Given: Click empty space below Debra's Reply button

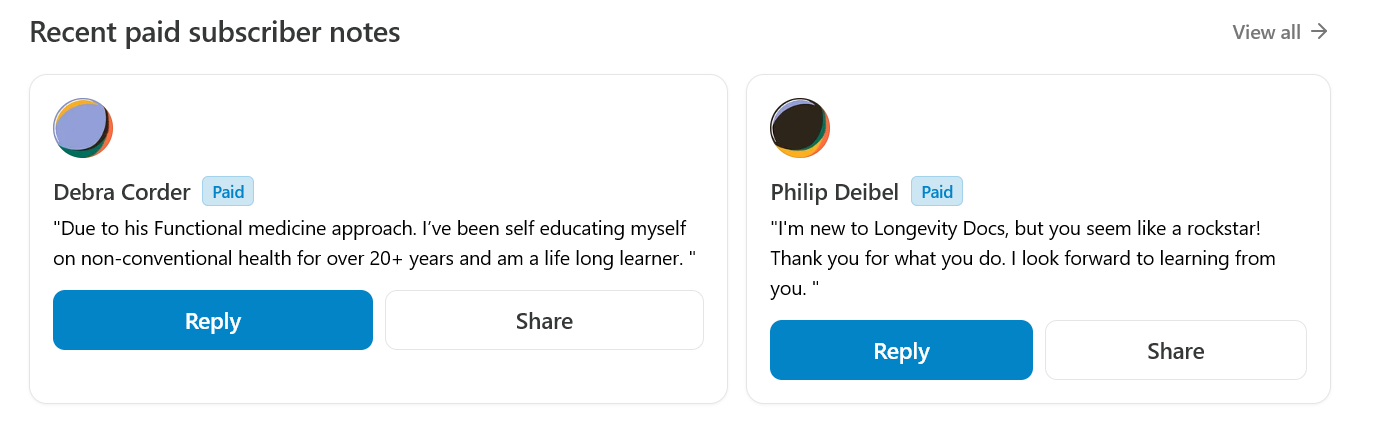Looking at the screenshot, I should pyautogui.click(x=213, y=376).
